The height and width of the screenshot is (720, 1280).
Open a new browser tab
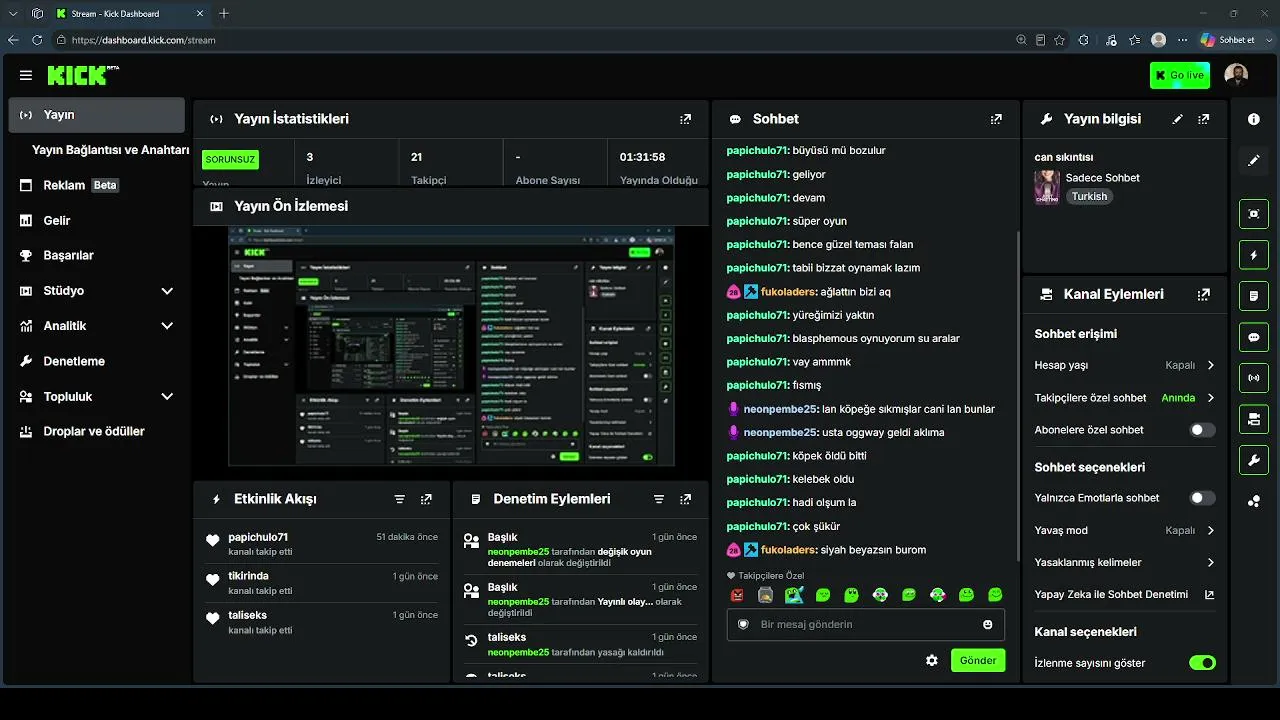click(224, 14)
